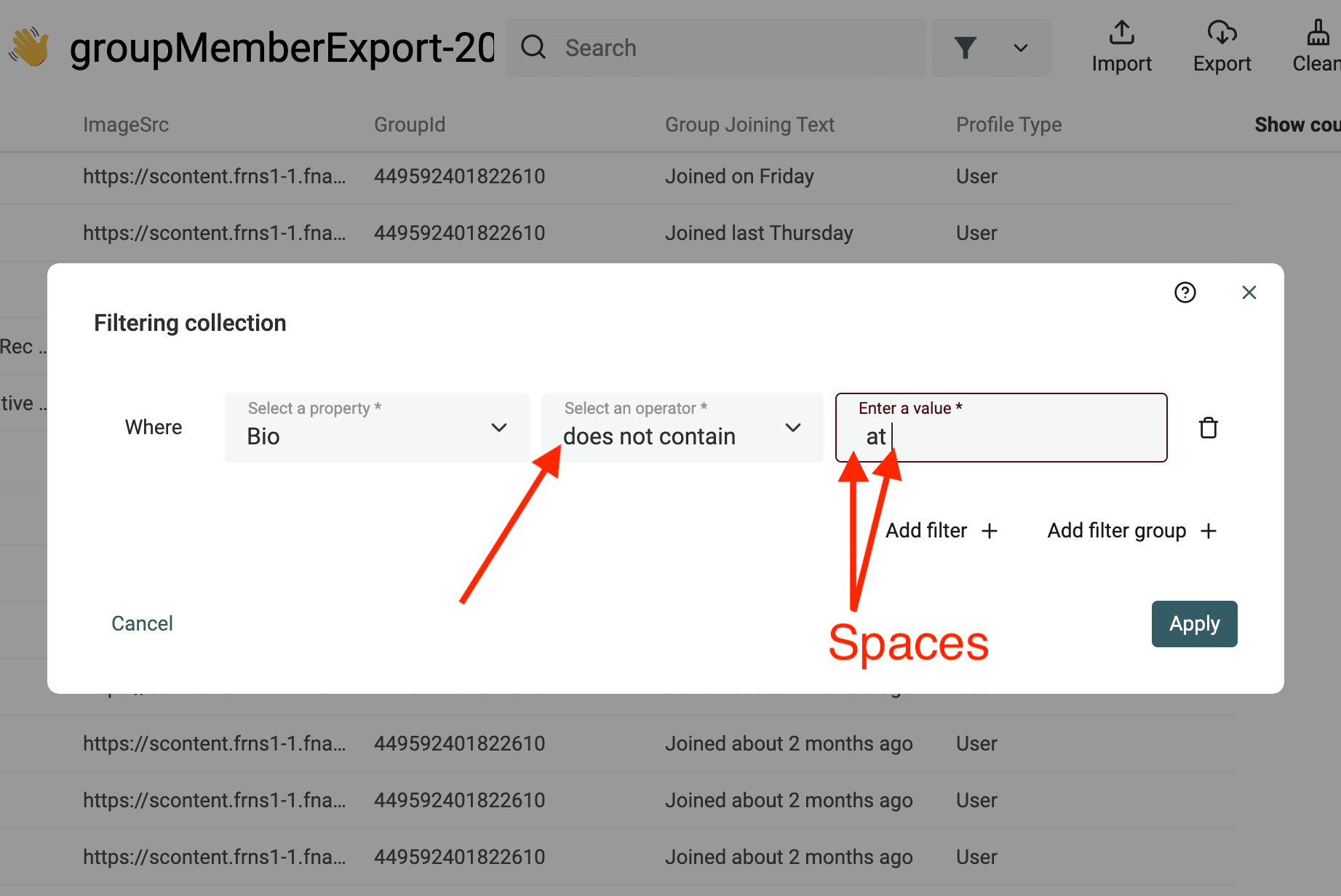This screenshot has height=896, width=1341.
Task: Apply the filter
Action: (x=1194, y=624)
